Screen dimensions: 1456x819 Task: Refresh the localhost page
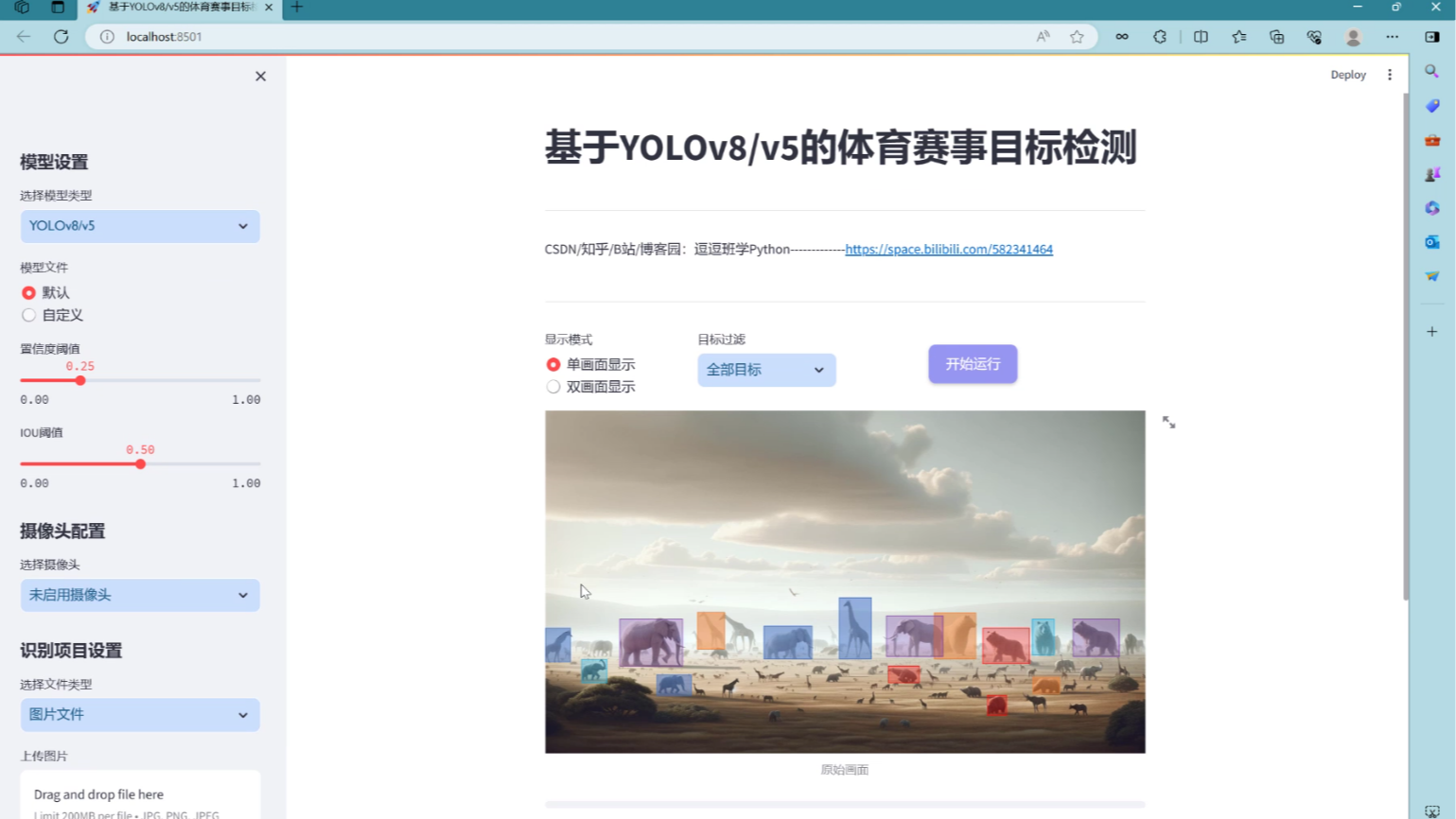pos(61,37)
